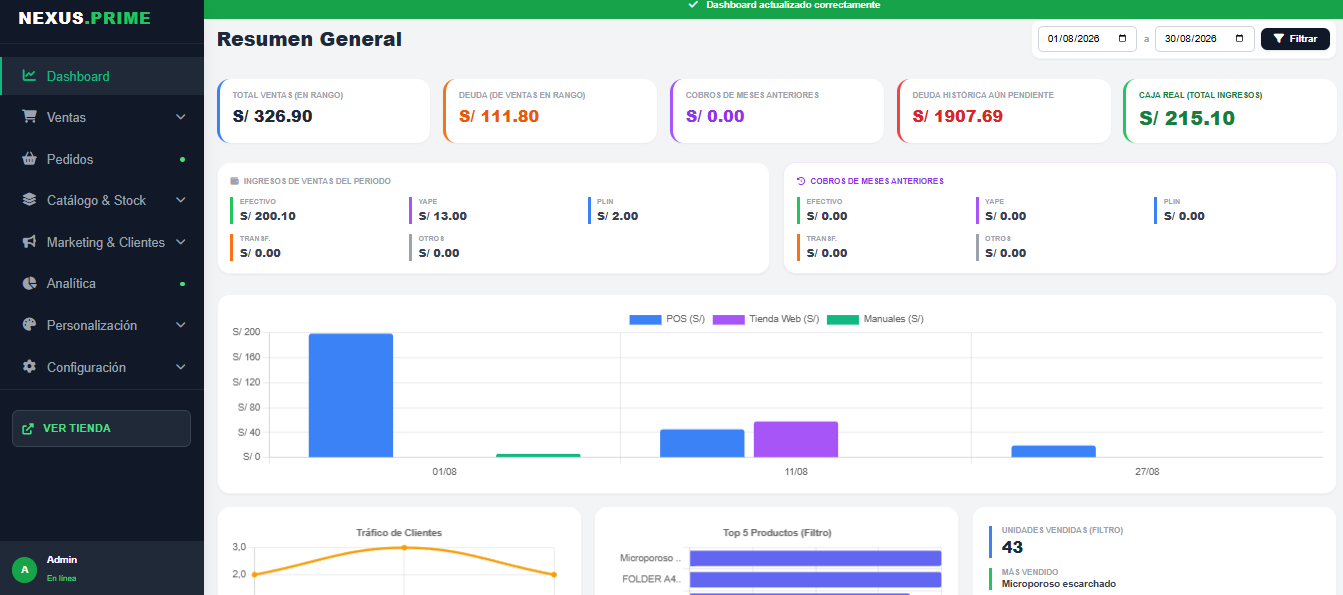Expand the Ventas menu chevron
Viewport: 1343px width, 595px height.
pyautogui.click(x=181, y=117)
